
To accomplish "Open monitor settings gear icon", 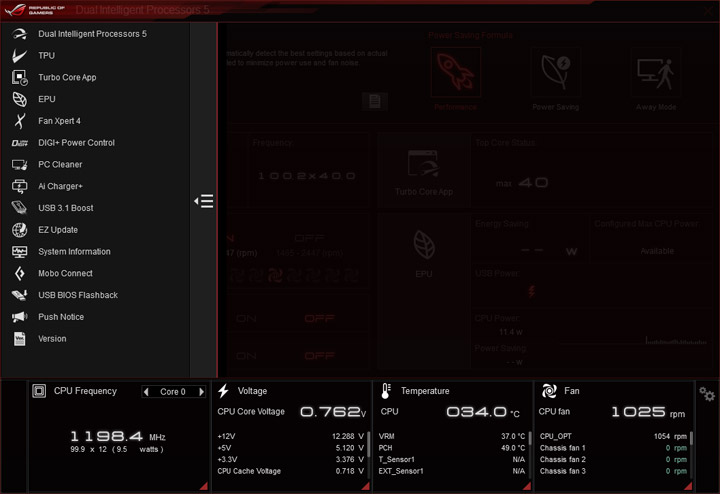I will pyautogui.click(x=707, y=394).
